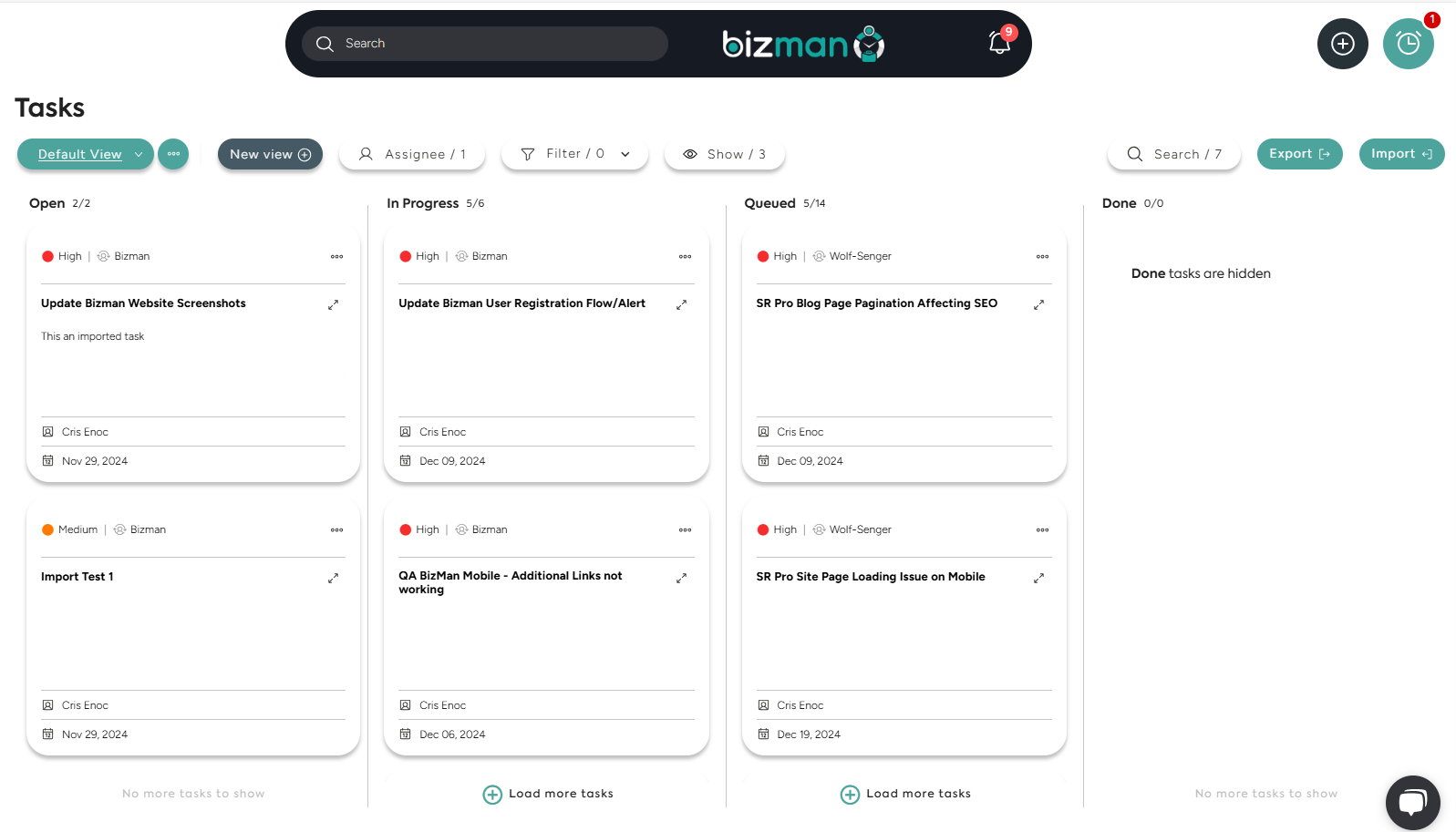Click orange Medium priority dot on Import Test 1
The width and height of the screenshot is (1456, 832).
click(x=47, y=530)
